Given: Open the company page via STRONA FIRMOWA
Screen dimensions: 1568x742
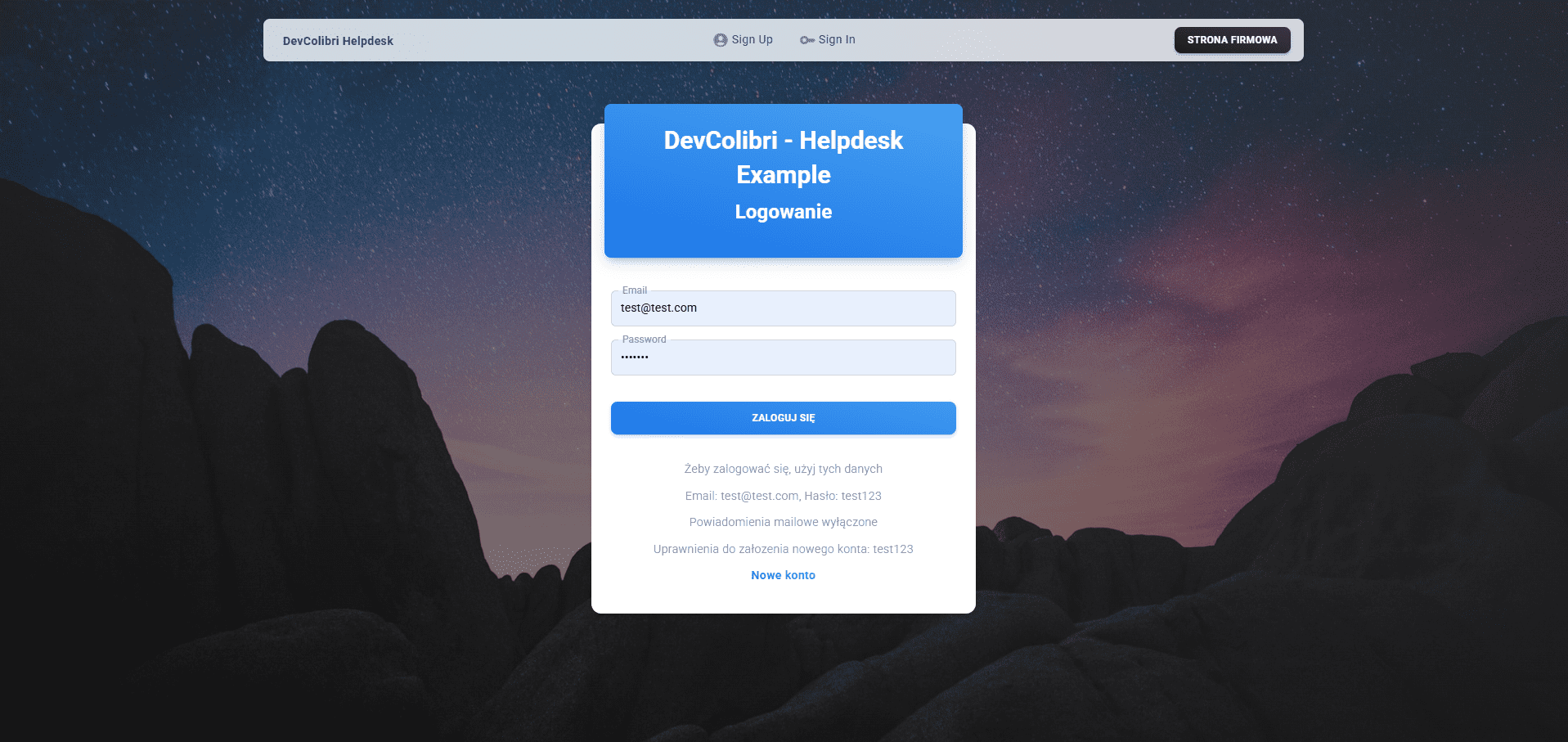Looking at the screenshot, I should click(1232, 39).
